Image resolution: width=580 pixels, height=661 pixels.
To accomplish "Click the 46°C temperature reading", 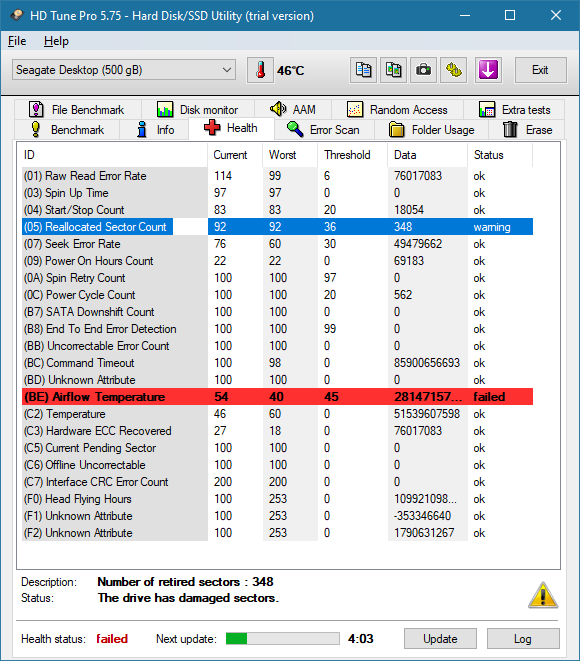I will click(290, 70).
